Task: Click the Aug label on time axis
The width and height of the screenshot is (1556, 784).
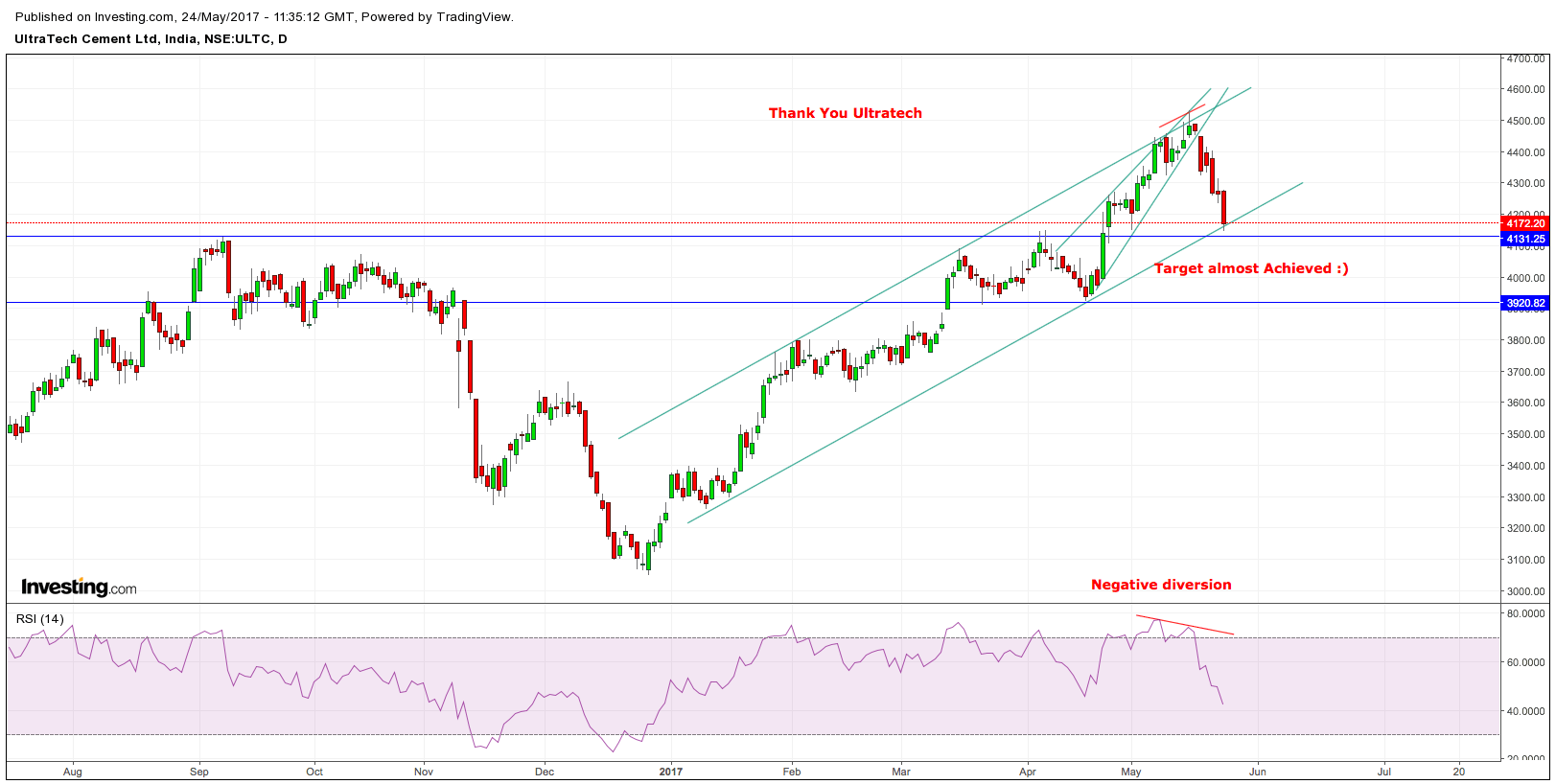Action: 73,772
